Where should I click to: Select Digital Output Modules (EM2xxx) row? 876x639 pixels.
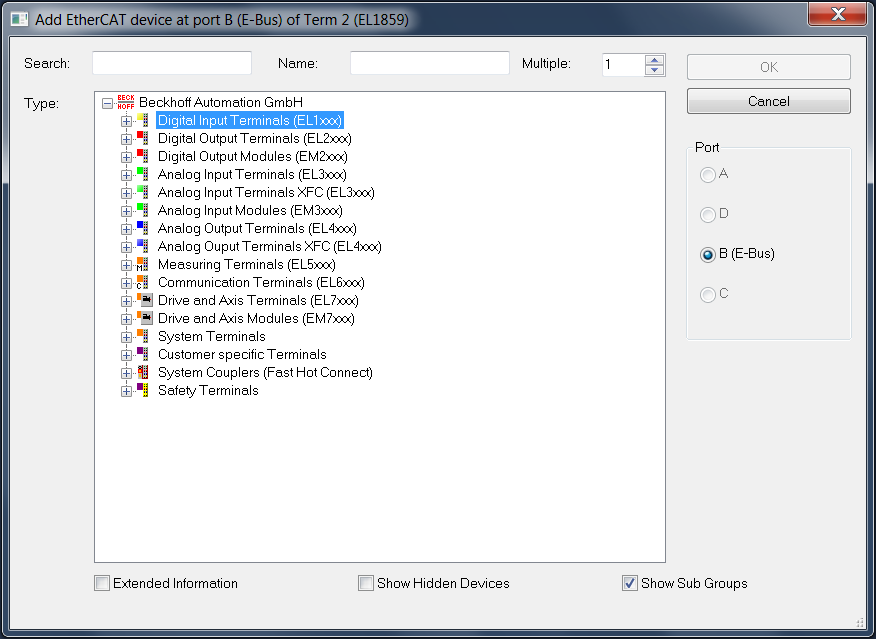pyautogui.click(x=253, y=156)
